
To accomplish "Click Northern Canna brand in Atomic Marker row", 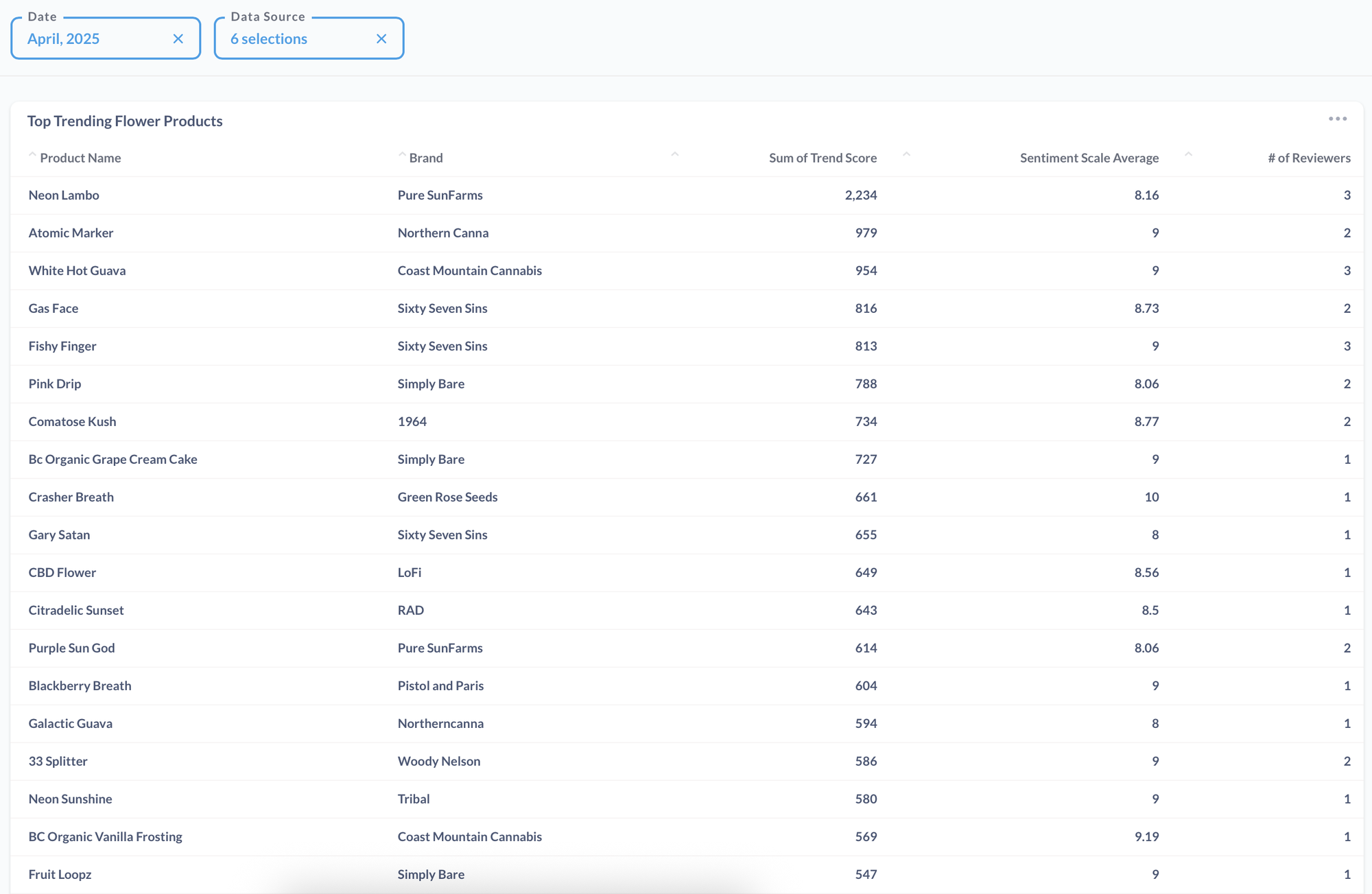I will [443, 233].
